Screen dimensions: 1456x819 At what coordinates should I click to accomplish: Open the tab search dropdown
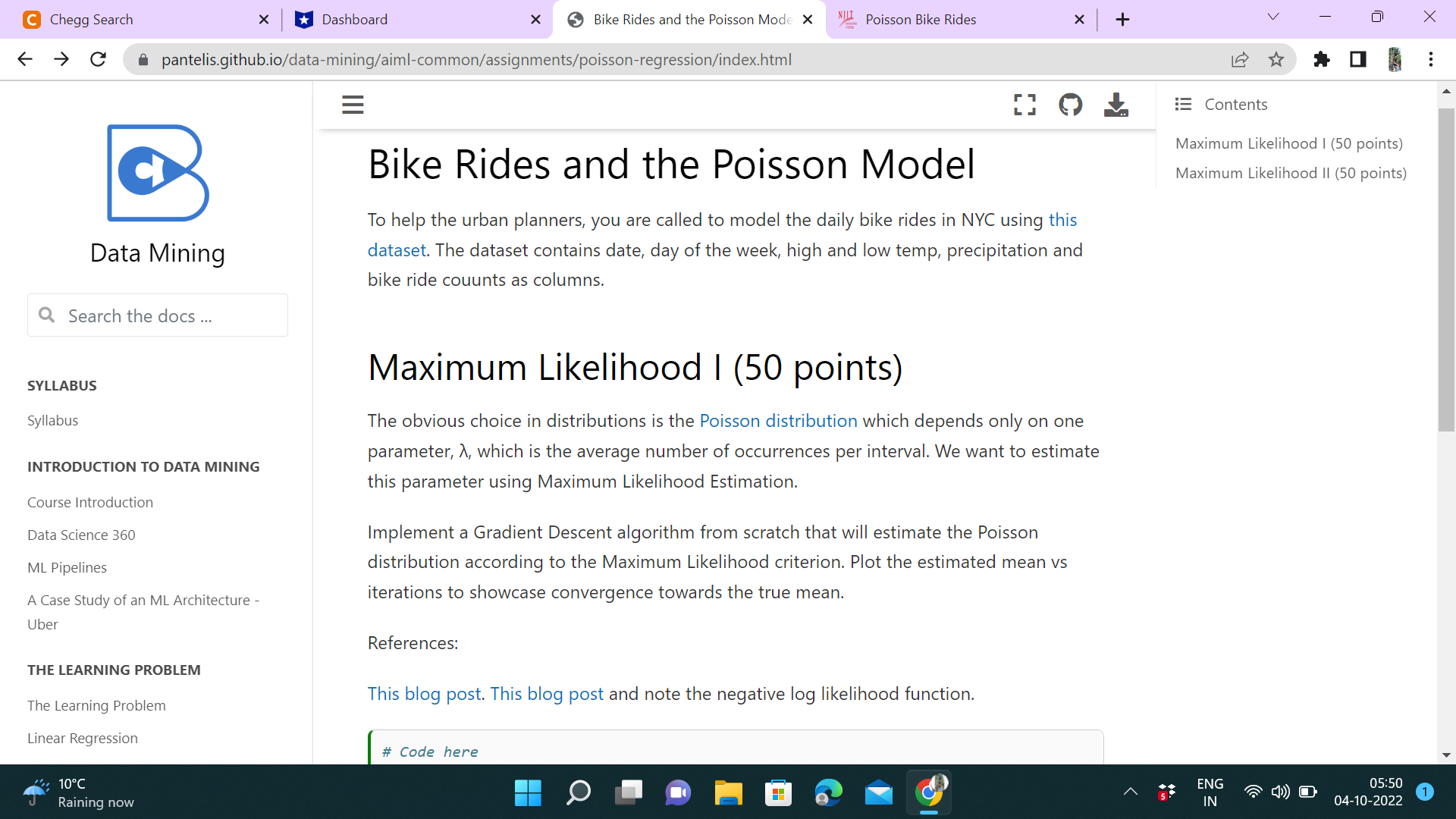(x=1272, y=16)
